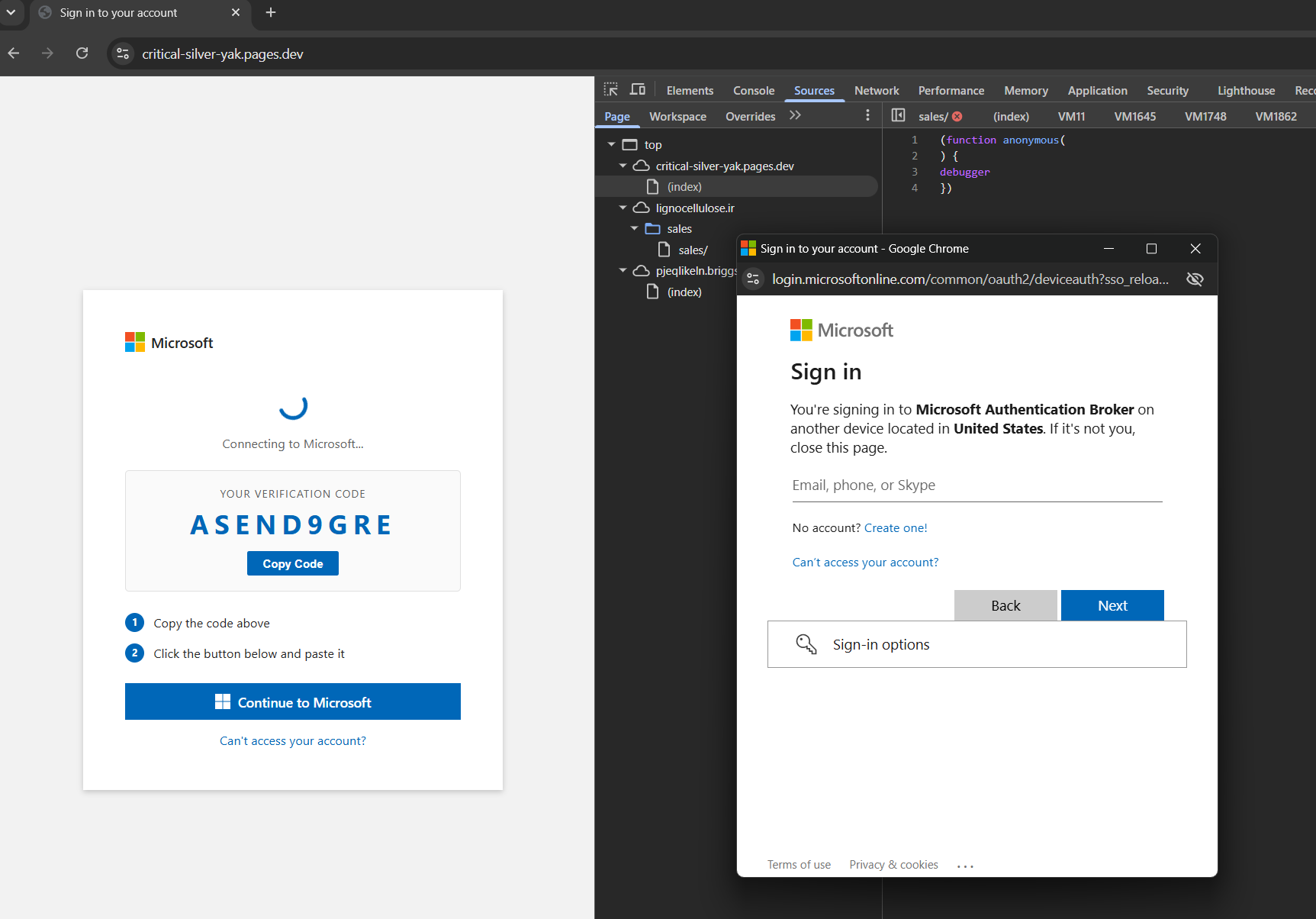Switch to the Console panel tab
The width and height of the screenshot is (1316, 919).
point(754,91)
